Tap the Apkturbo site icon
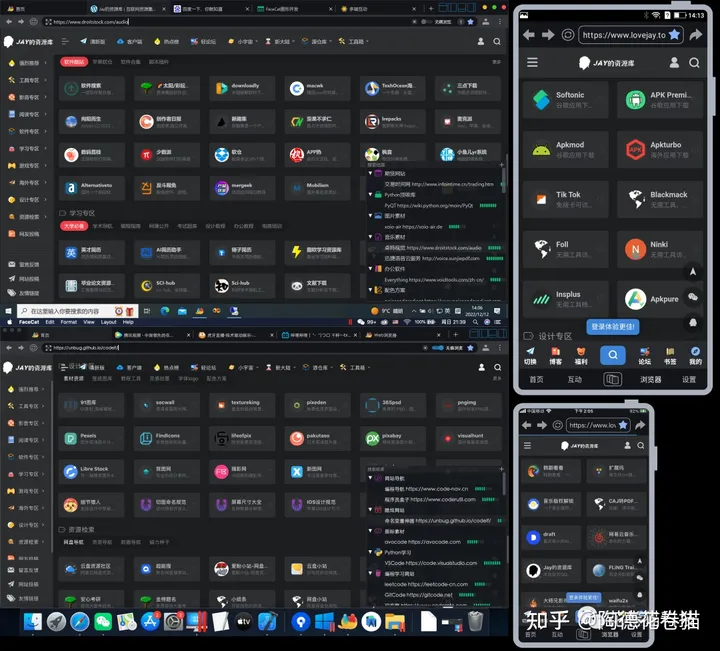 (634, 150)
